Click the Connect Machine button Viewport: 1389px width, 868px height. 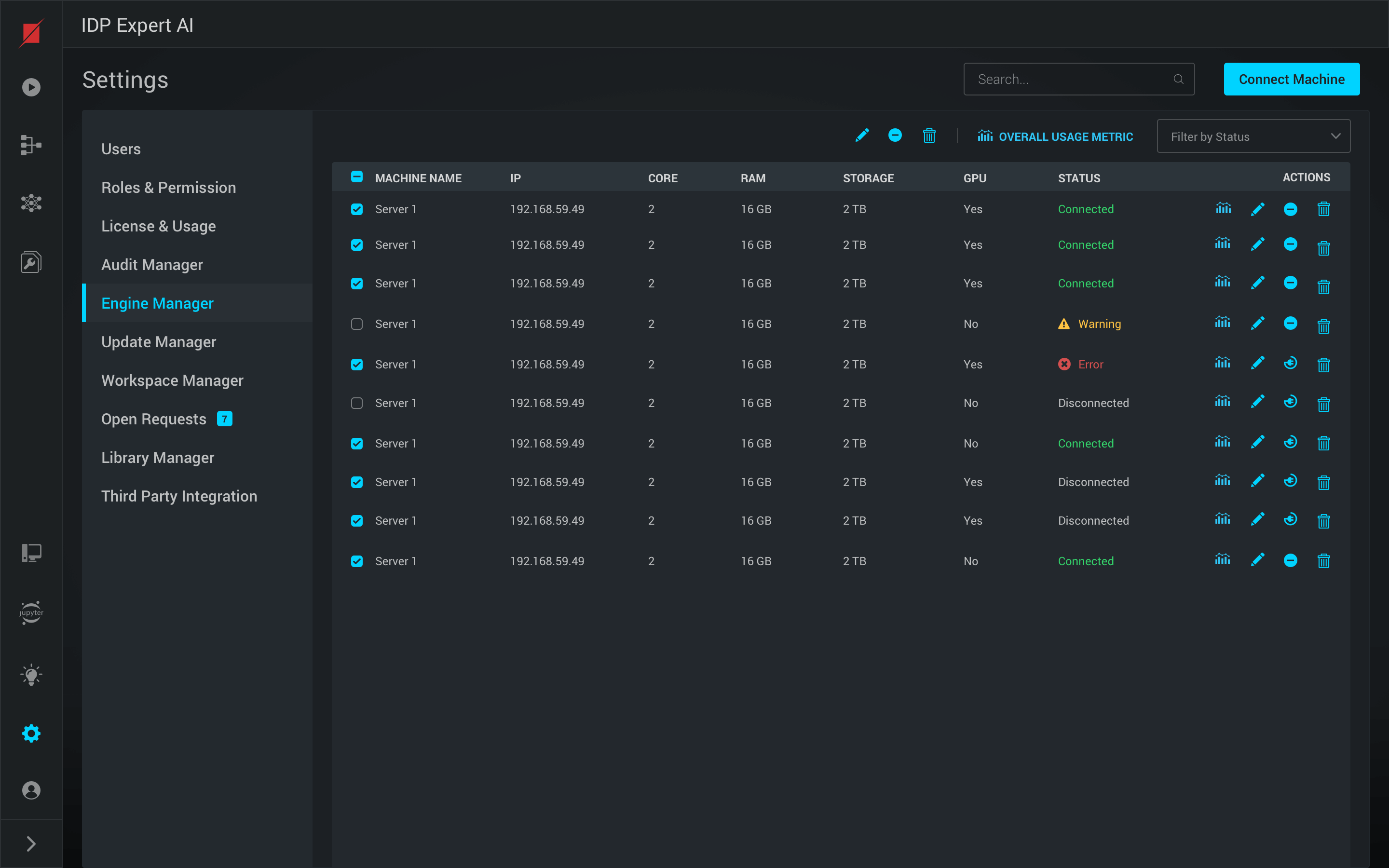tap(1291, 79)
